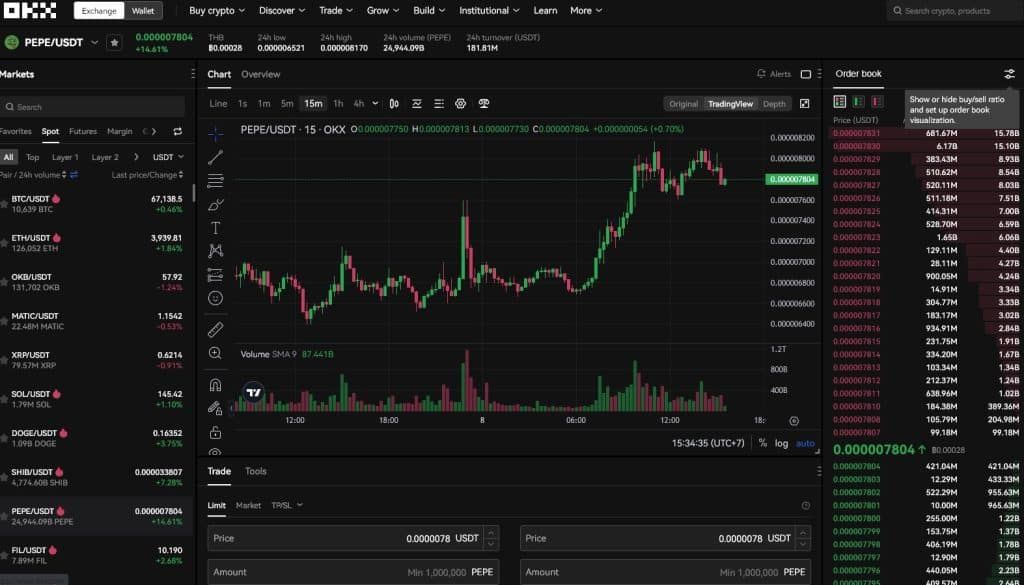1024x585 pixels.
Task: Open the Trade dropdown menu
Action: point(336,10)
